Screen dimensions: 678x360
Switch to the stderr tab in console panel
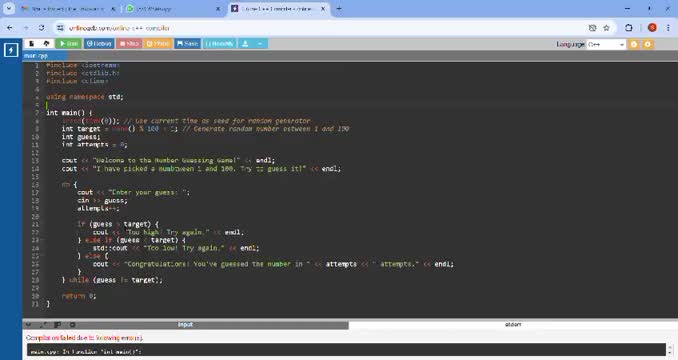point(513,325)
